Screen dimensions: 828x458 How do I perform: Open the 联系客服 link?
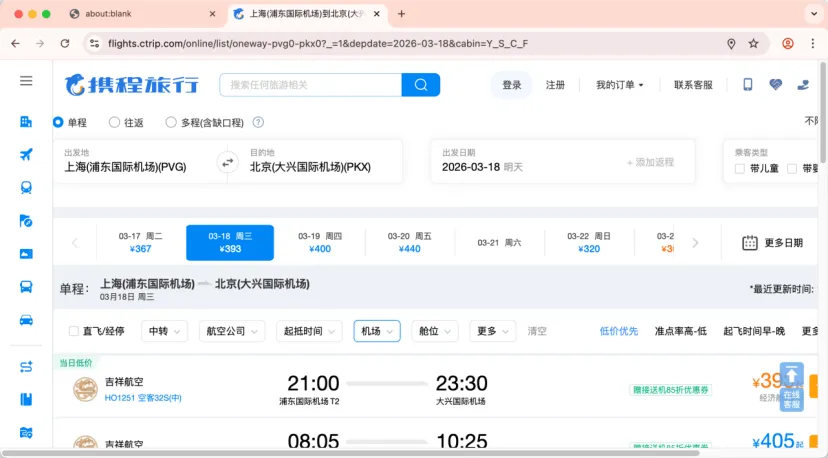tap(693, 85)
